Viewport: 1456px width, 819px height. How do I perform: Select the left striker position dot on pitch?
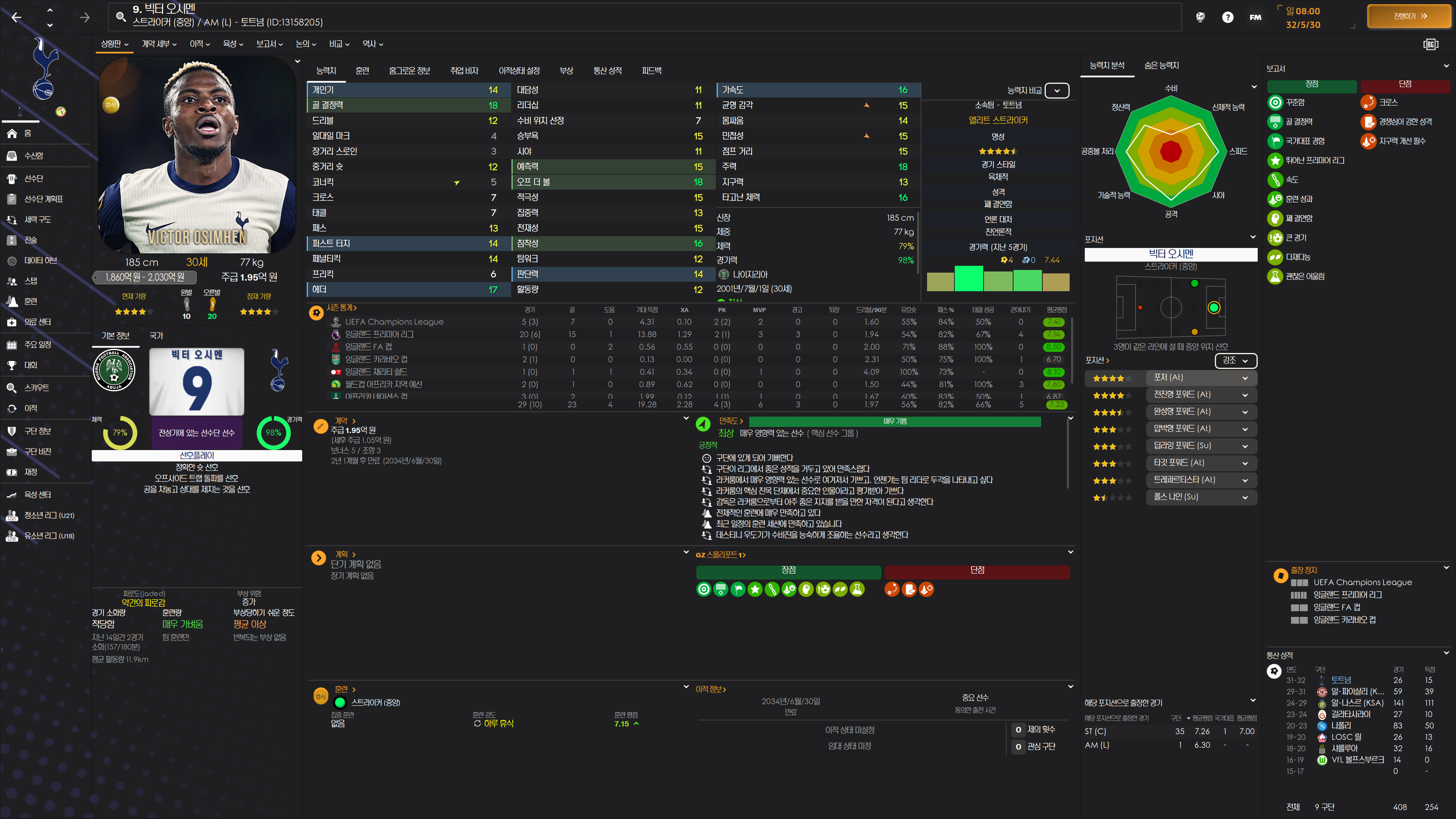click(1194, 284)
